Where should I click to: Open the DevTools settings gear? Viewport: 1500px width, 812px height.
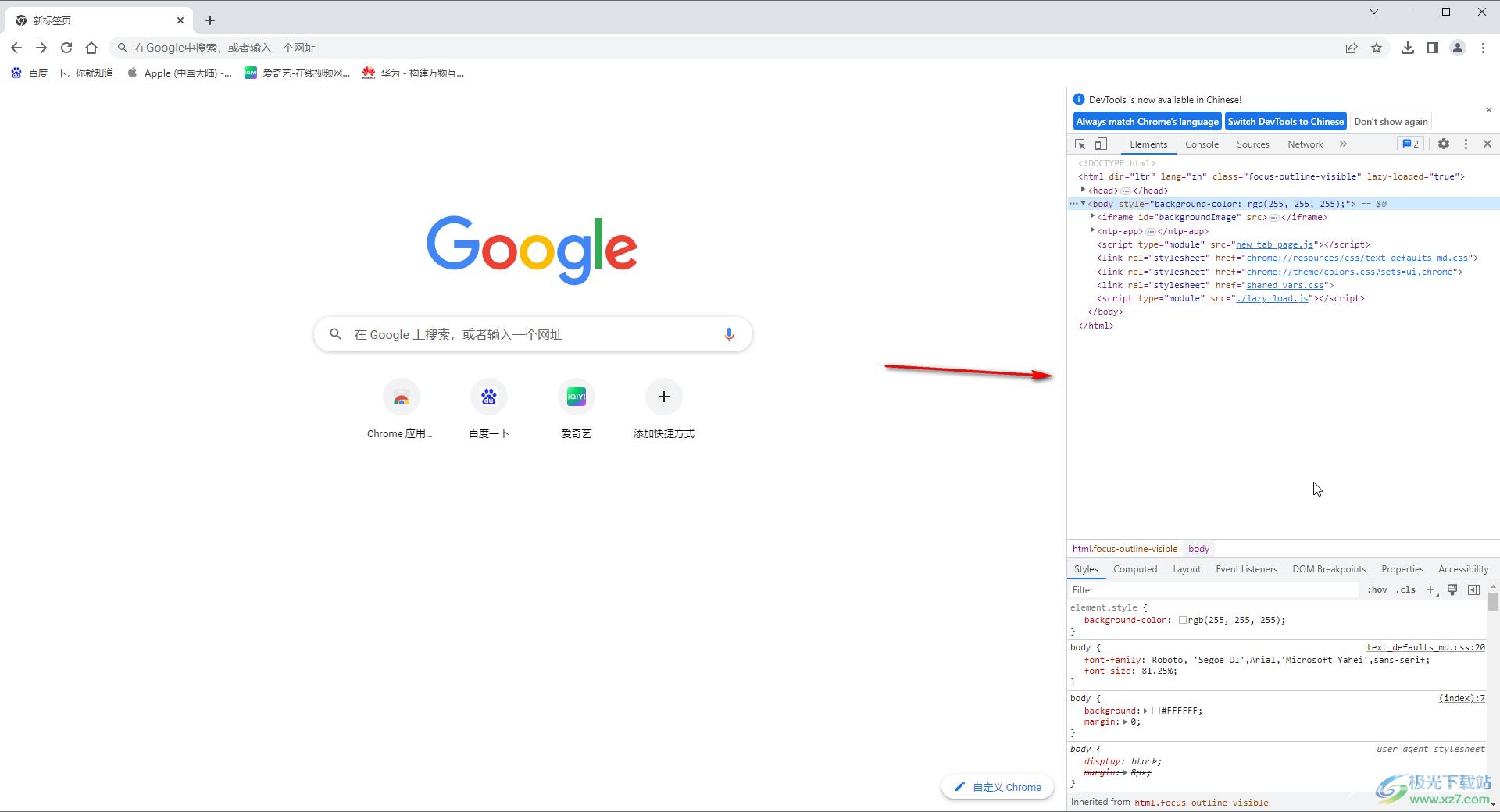(x=1444, y=144)
